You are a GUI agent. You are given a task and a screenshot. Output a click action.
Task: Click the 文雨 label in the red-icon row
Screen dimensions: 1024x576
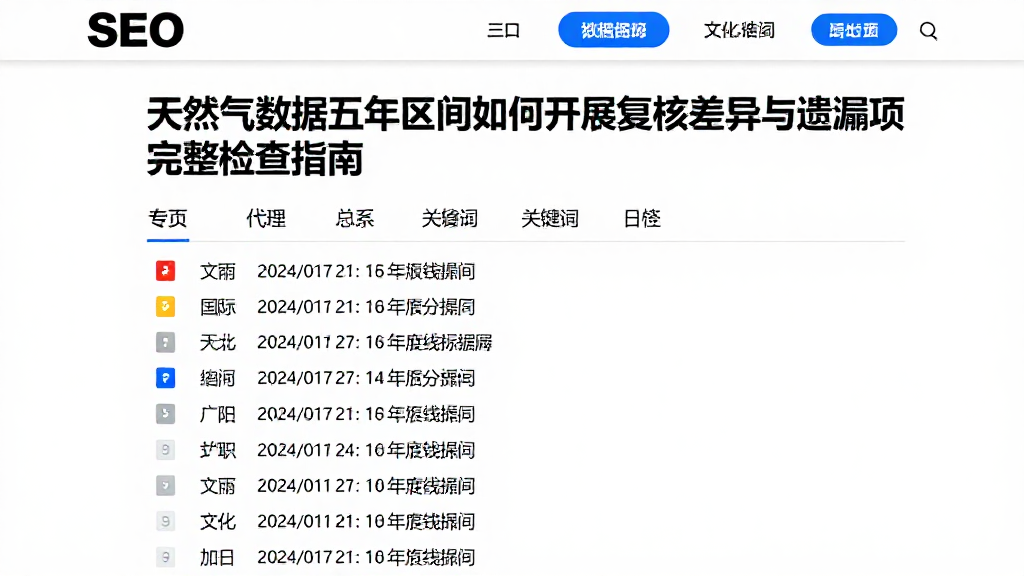click(x=217, y=271)
